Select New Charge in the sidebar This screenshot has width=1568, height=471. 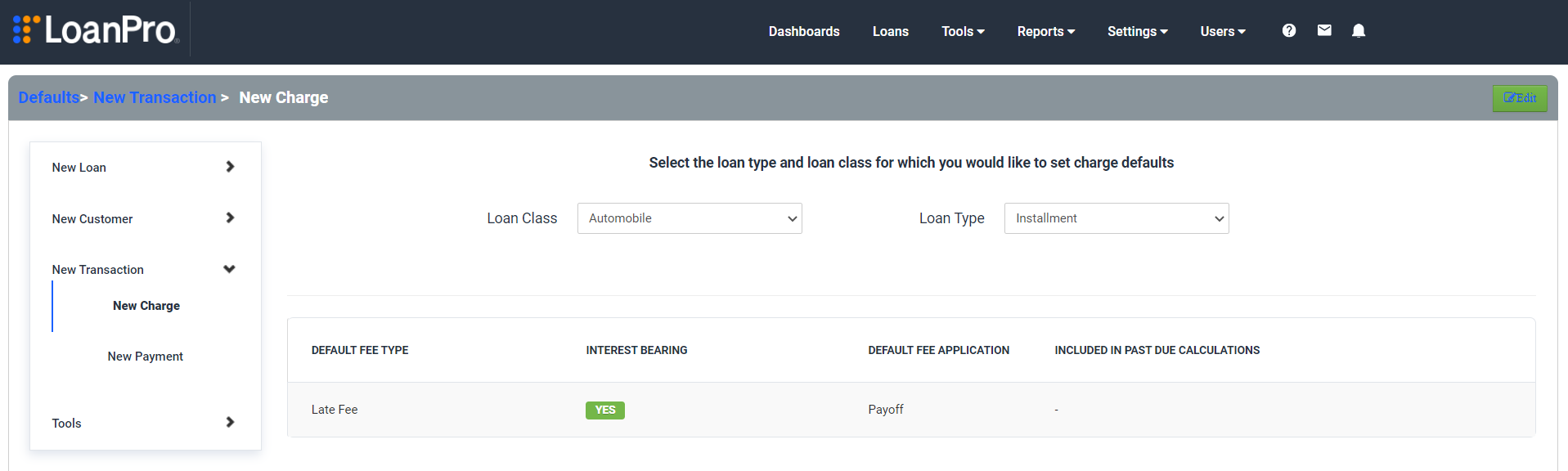[146, 306]
